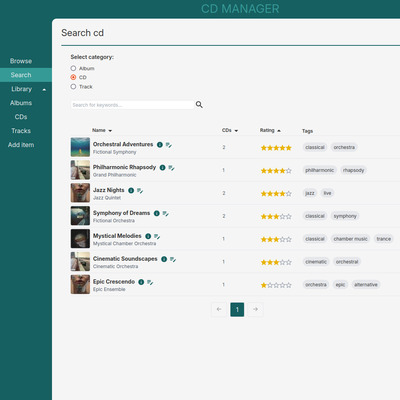Open CDs in the sidebar
The height and width of the screenshot is (400, 400).
click(21, 117)
